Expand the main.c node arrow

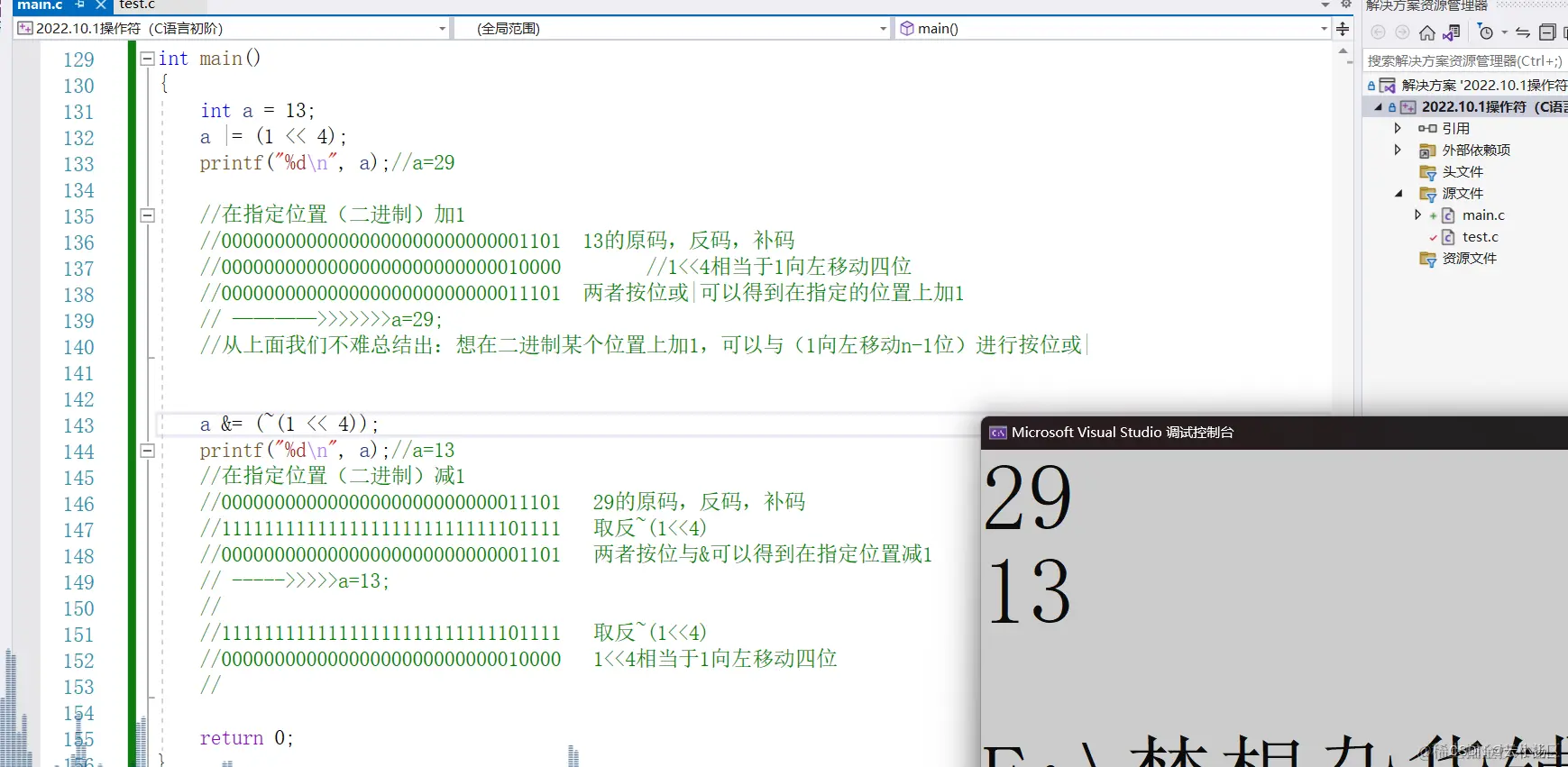[1418, 215]
